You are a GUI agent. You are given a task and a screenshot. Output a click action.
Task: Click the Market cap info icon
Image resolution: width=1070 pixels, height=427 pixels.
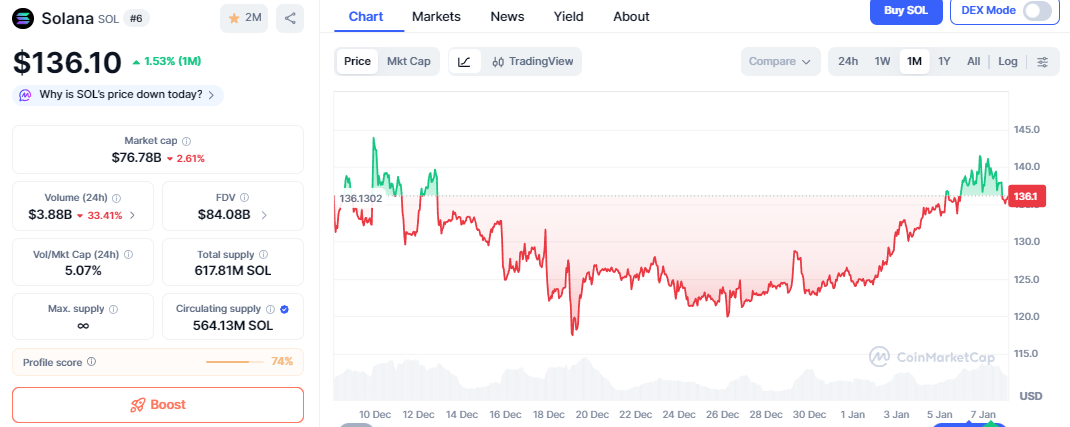(x=187, y=142)
